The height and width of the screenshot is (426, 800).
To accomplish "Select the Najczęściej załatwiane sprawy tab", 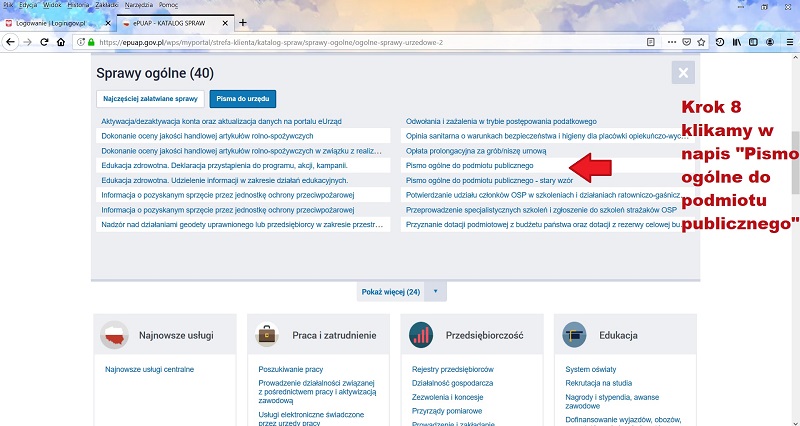I will (149, 99).
